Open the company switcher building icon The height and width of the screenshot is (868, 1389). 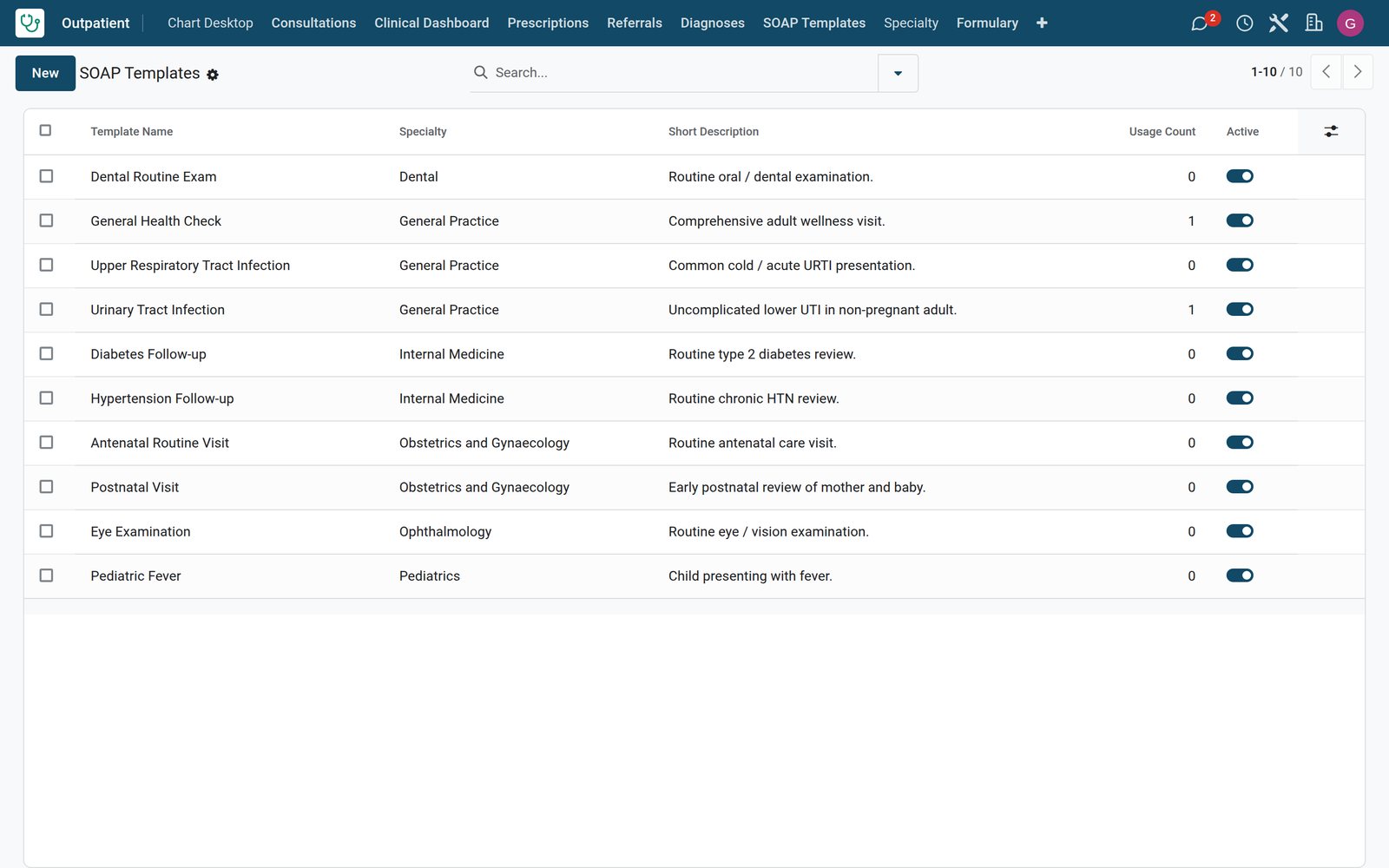[x=1313, y=23]
